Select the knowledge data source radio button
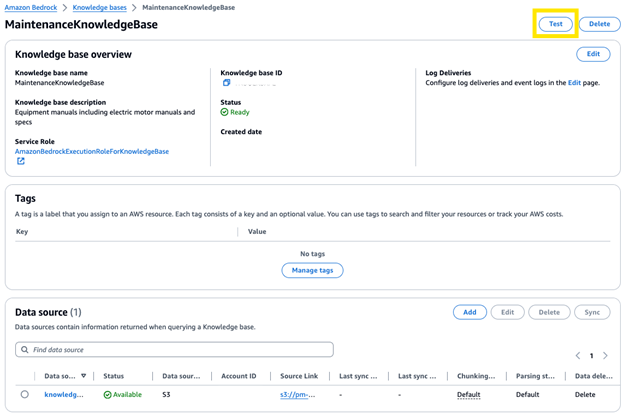The image size is (624, 416). [25, 395]
